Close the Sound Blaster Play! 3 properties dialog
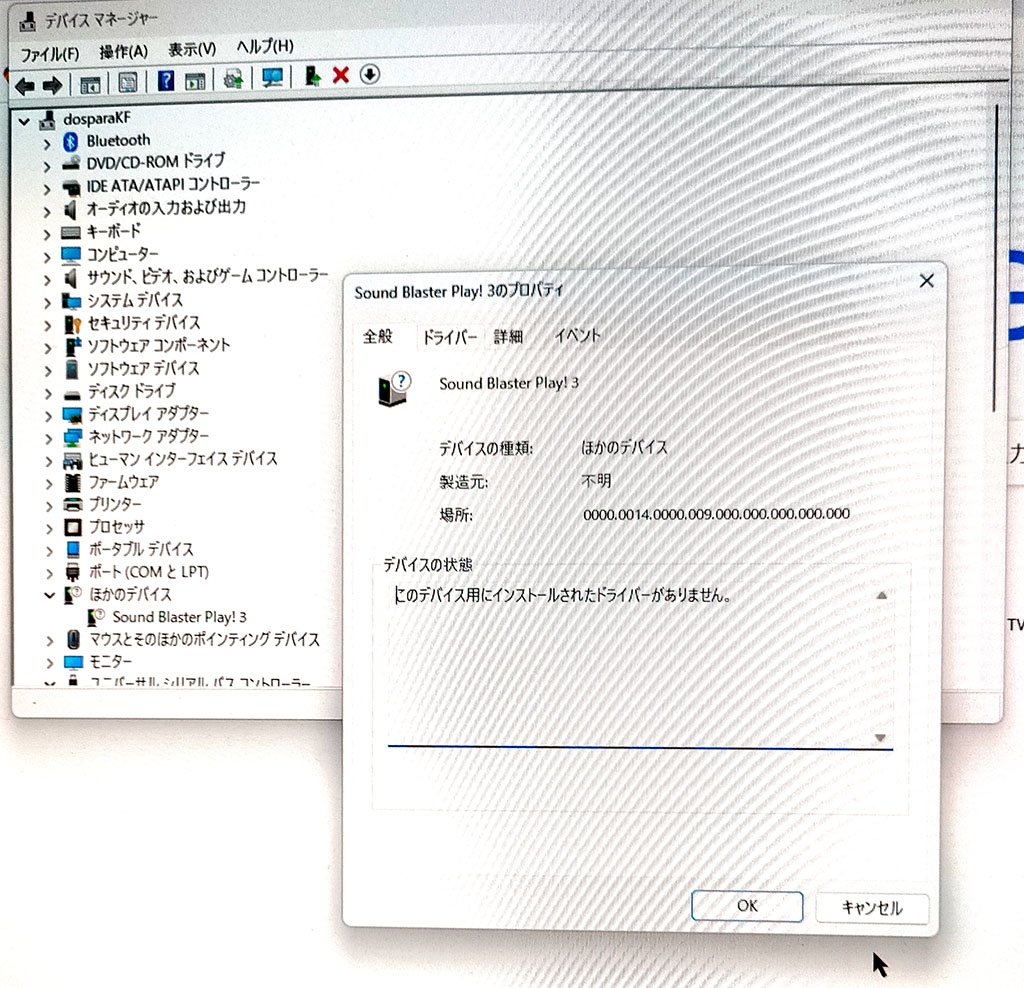The height and width of the screenshot is (988, 1024). coord(926,281)
